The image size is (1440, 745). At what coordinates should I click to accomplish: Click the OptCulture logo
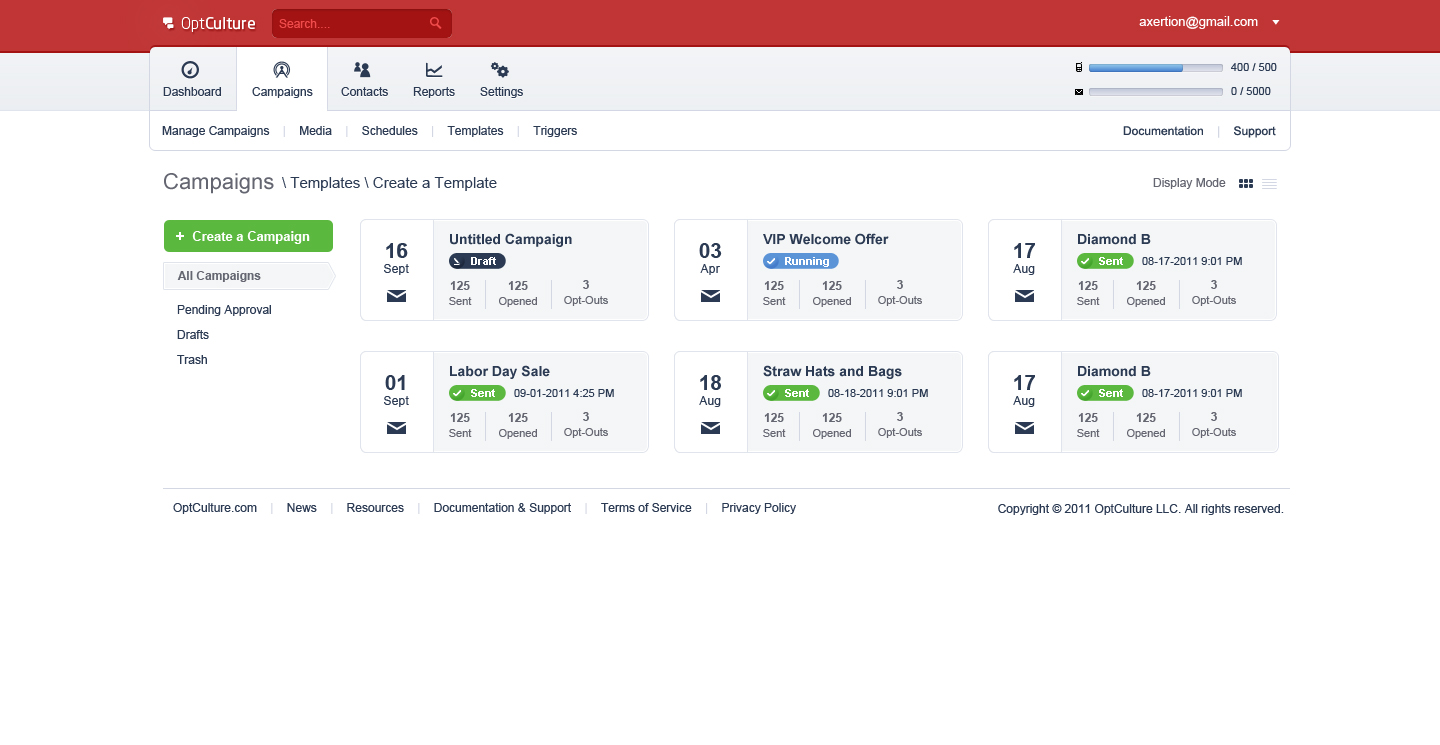click(x=209, y=23)
